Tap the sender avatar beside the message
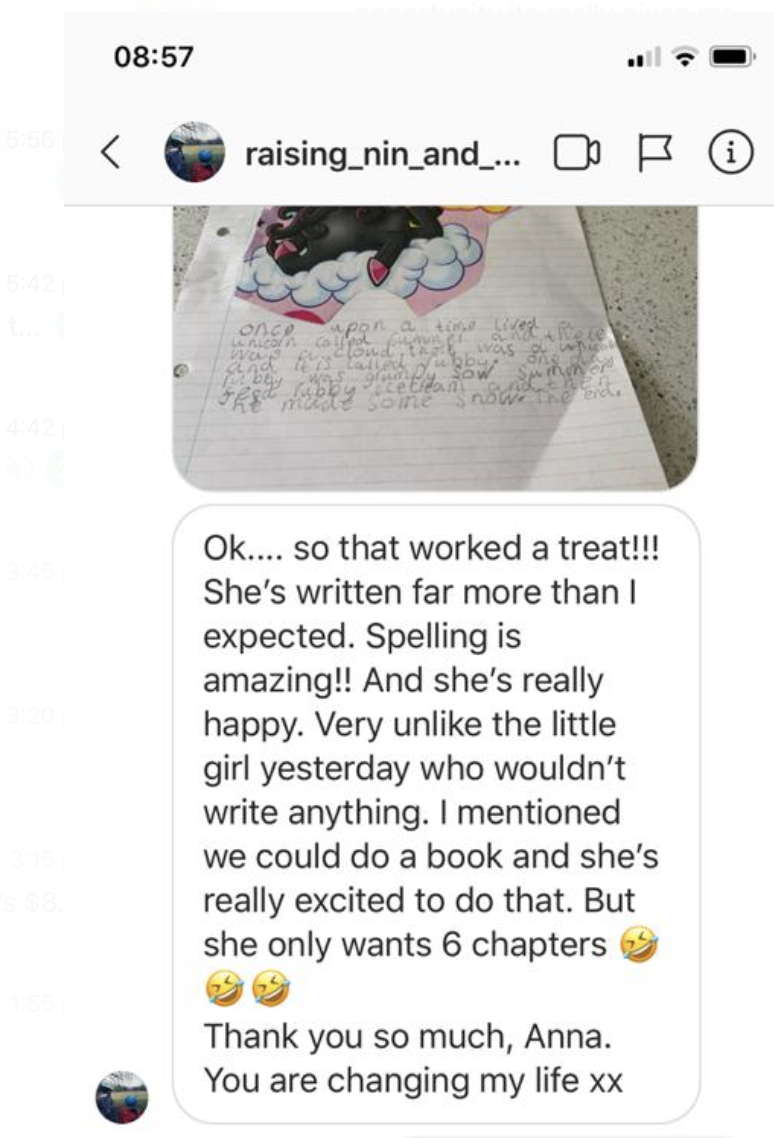774x1138 pixels. point(122,1097)
